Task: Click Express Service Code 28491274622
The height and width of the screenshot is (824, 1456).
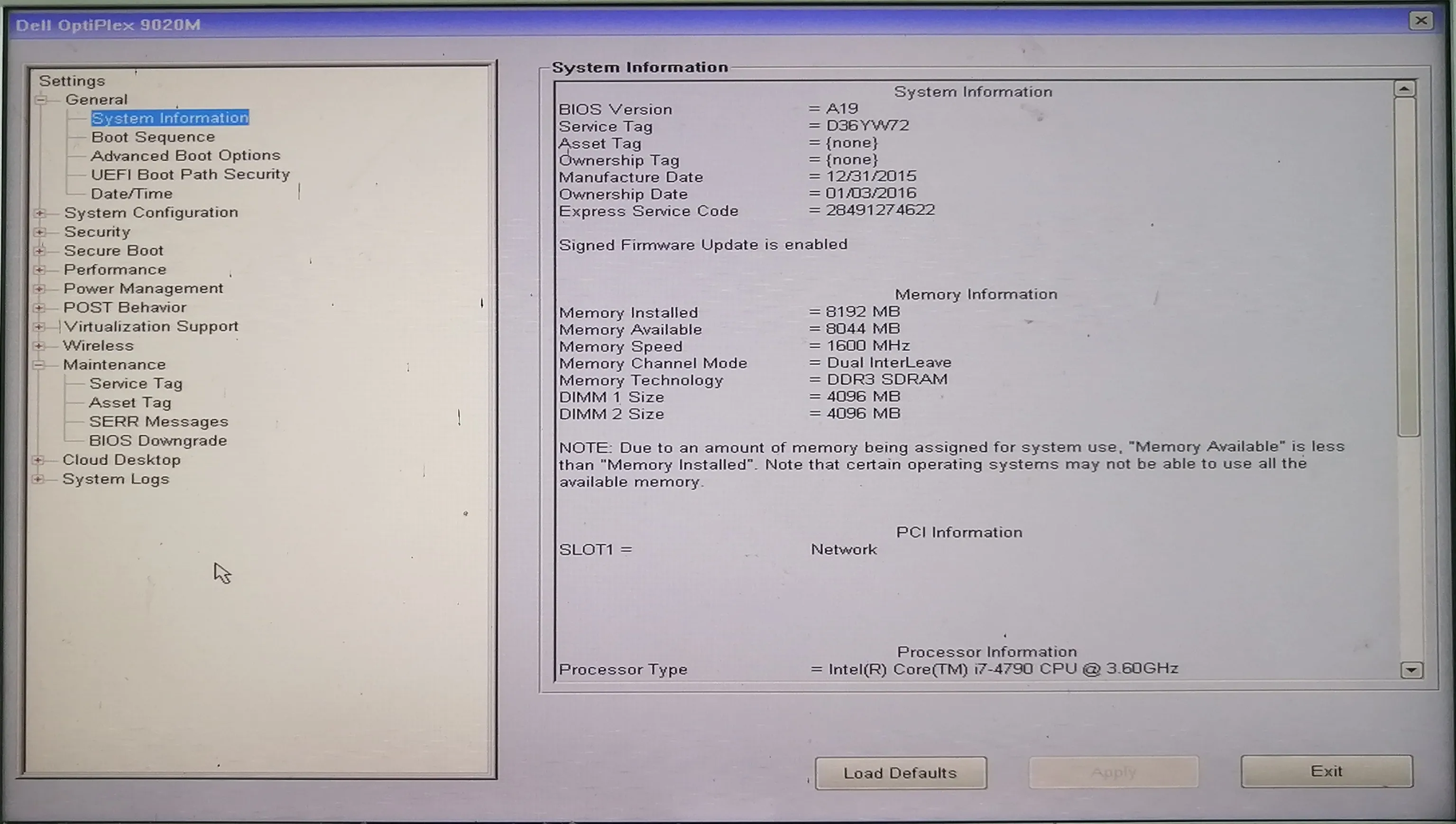Action: pos(880,210)
